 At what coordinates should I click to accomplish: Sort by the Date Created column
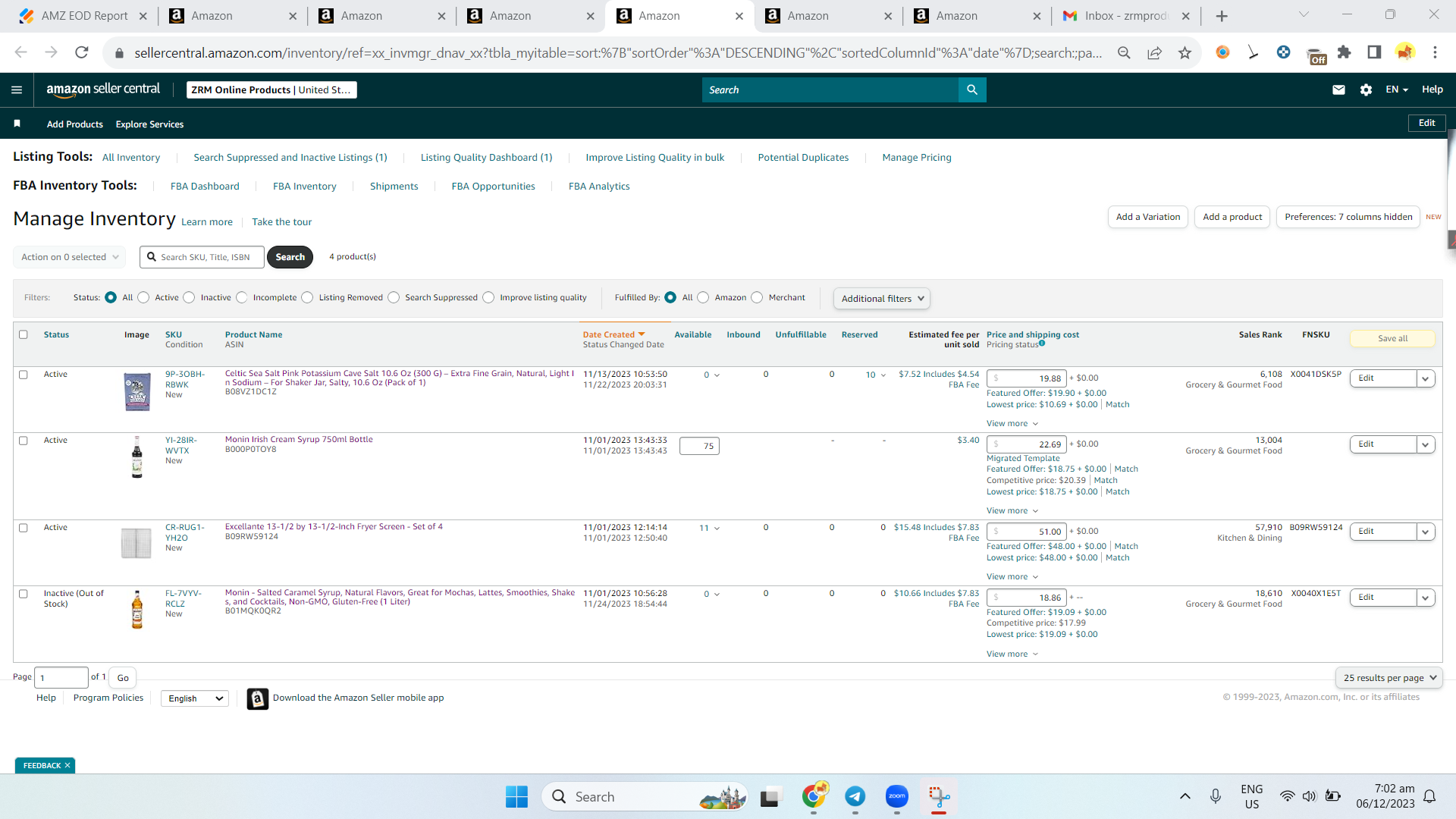point(613,334)
